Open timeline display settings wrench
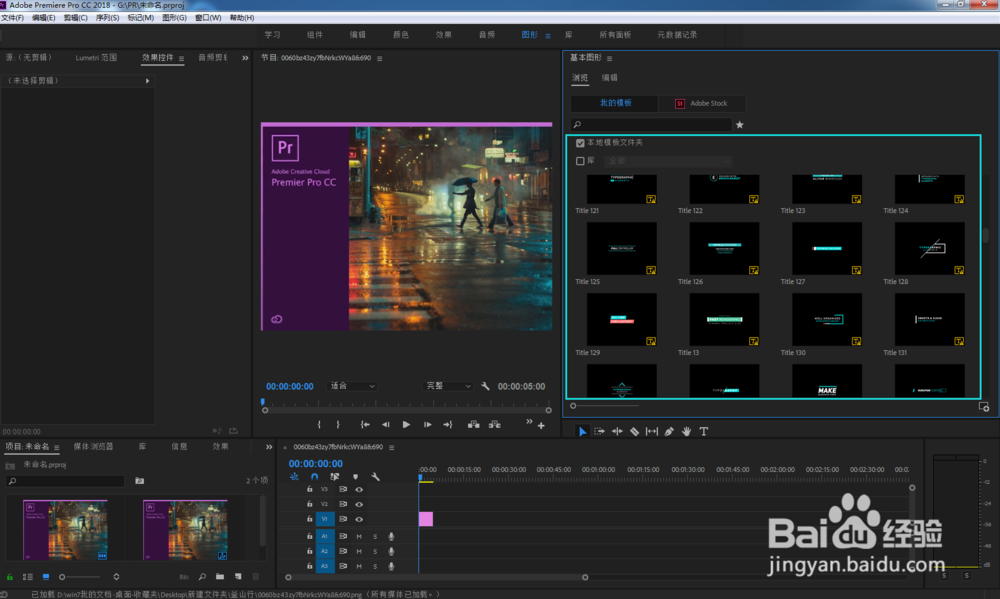 [x=376, y=477]
